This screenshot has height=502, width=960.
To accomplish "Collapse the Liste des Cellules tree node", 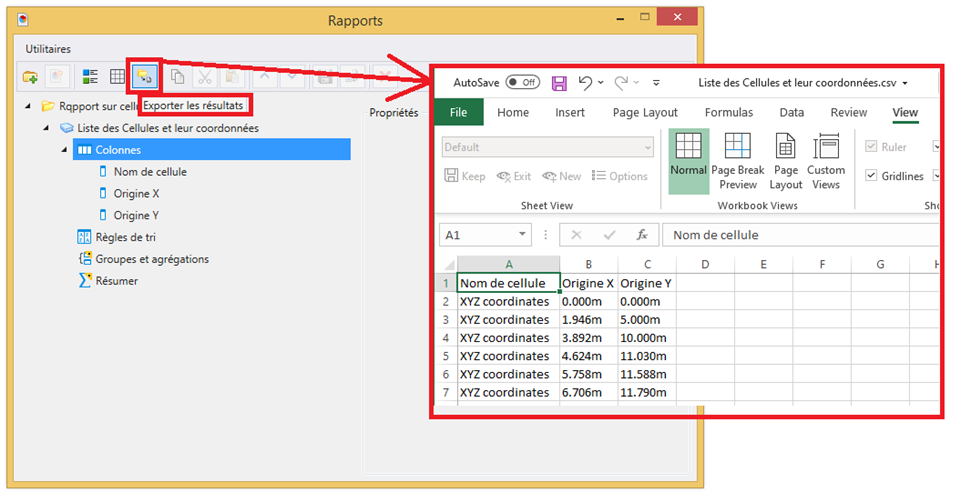I will [x=47, y=129].
